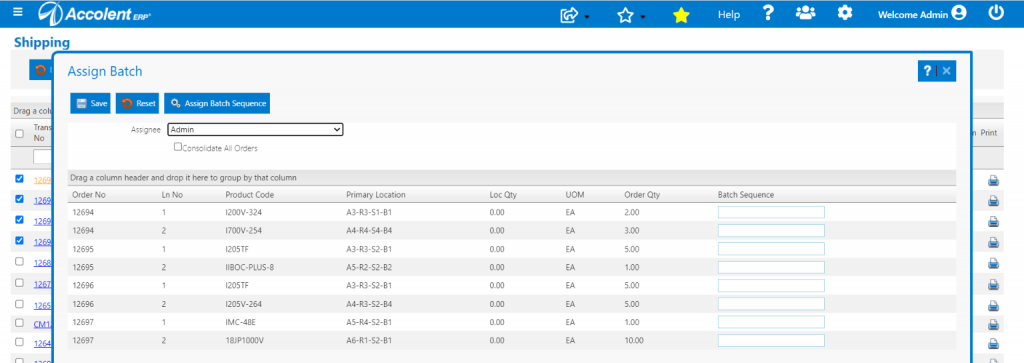
Task: Open the CM1 transaction link
Action: point(42,324)
